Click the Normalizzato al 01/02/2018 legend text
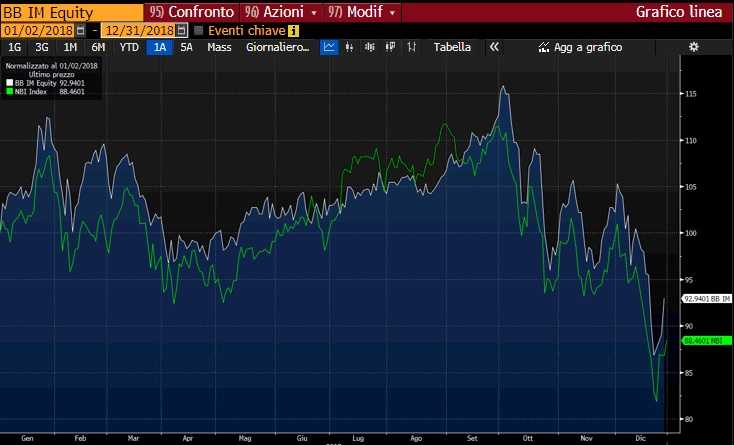Screen dimensions: 734x445 [x=51, y=66]
